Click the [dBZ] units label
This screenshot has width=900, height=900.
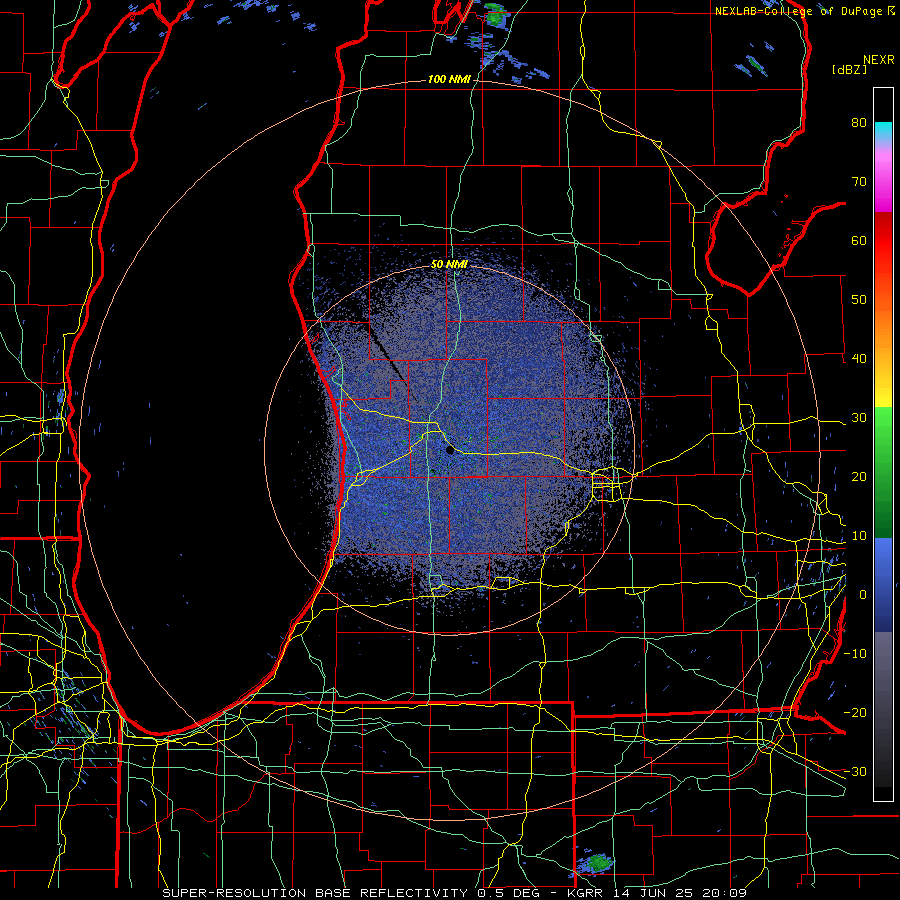[850, 70]
